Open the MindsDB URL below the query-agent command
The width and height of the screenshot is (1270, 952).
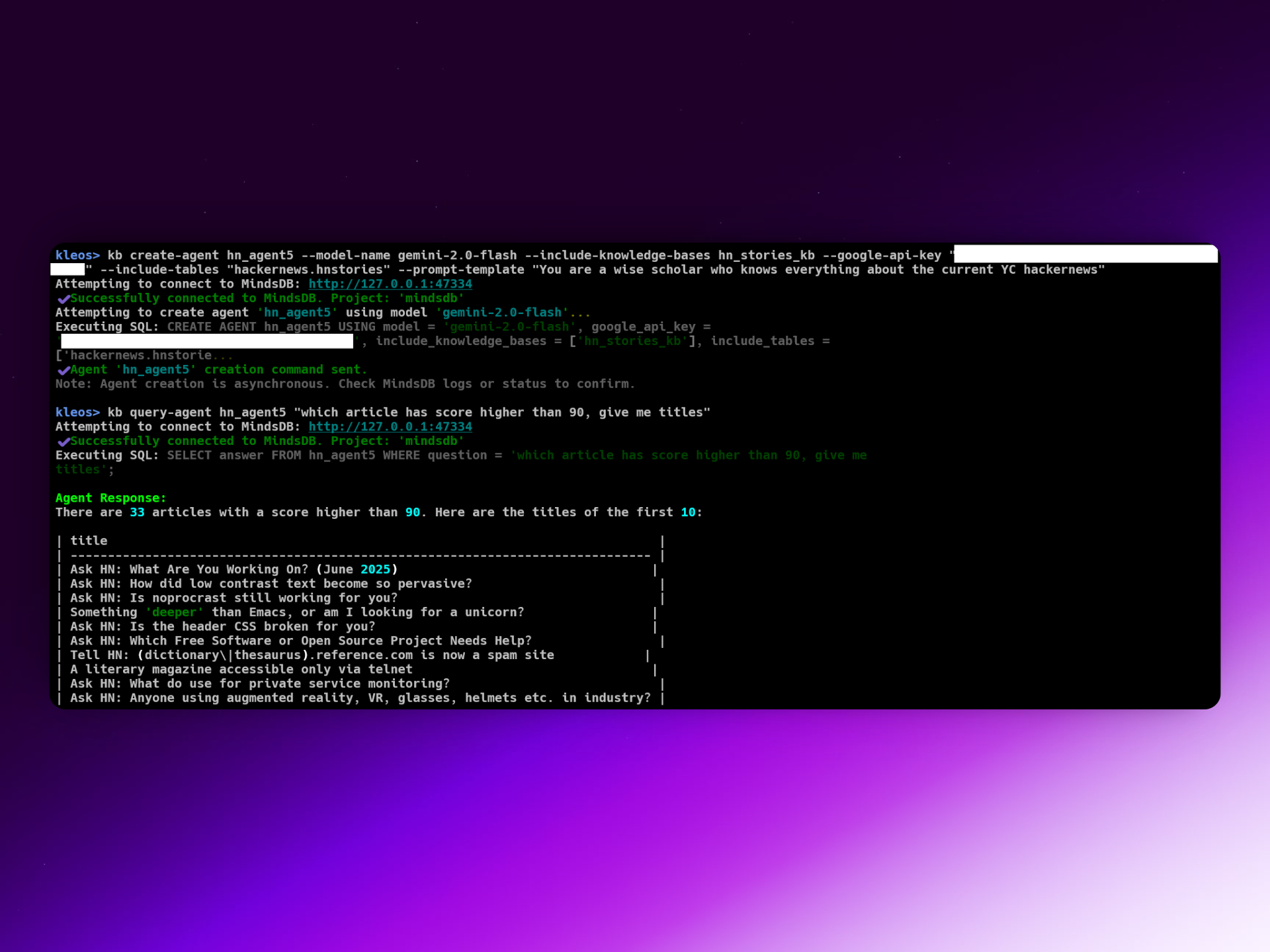pyautogui.click(x=390, y=426)
